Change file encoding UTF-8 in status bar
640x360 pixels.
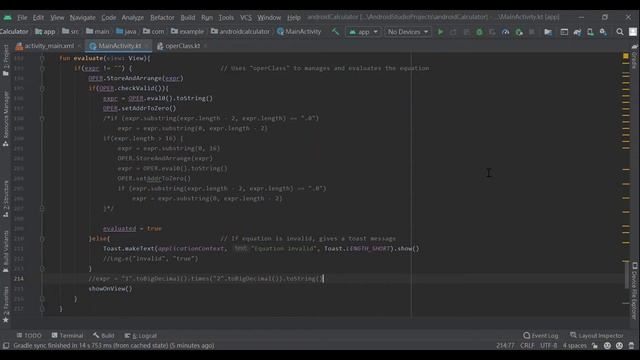tap(548, 346)
